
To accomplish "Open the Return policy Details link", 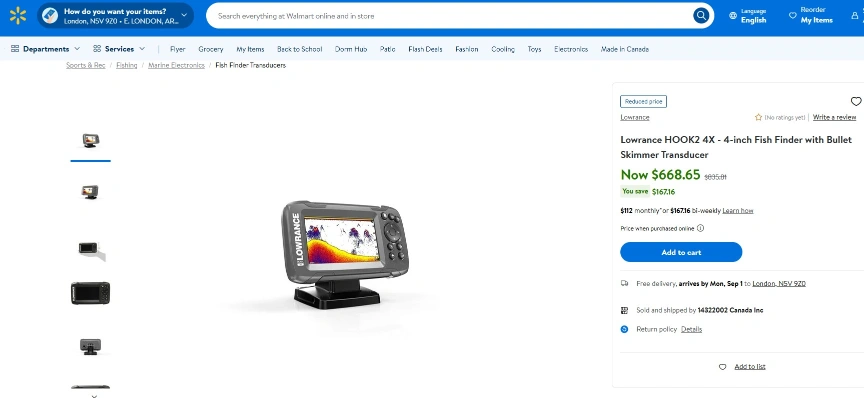I will coord(691,329).
